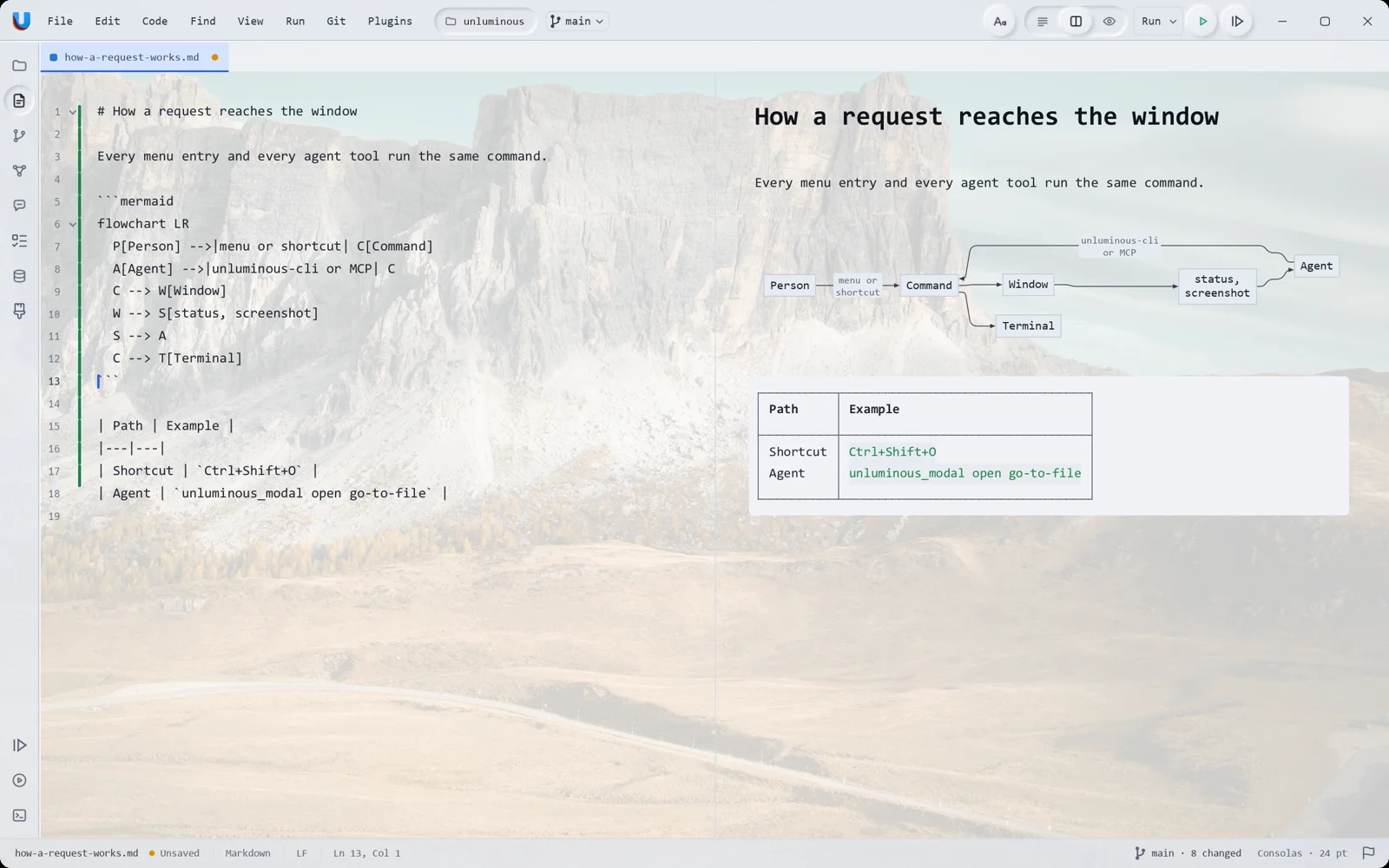Click the font size Aa icon
Screen dimensions: 1389x868
1000,22
